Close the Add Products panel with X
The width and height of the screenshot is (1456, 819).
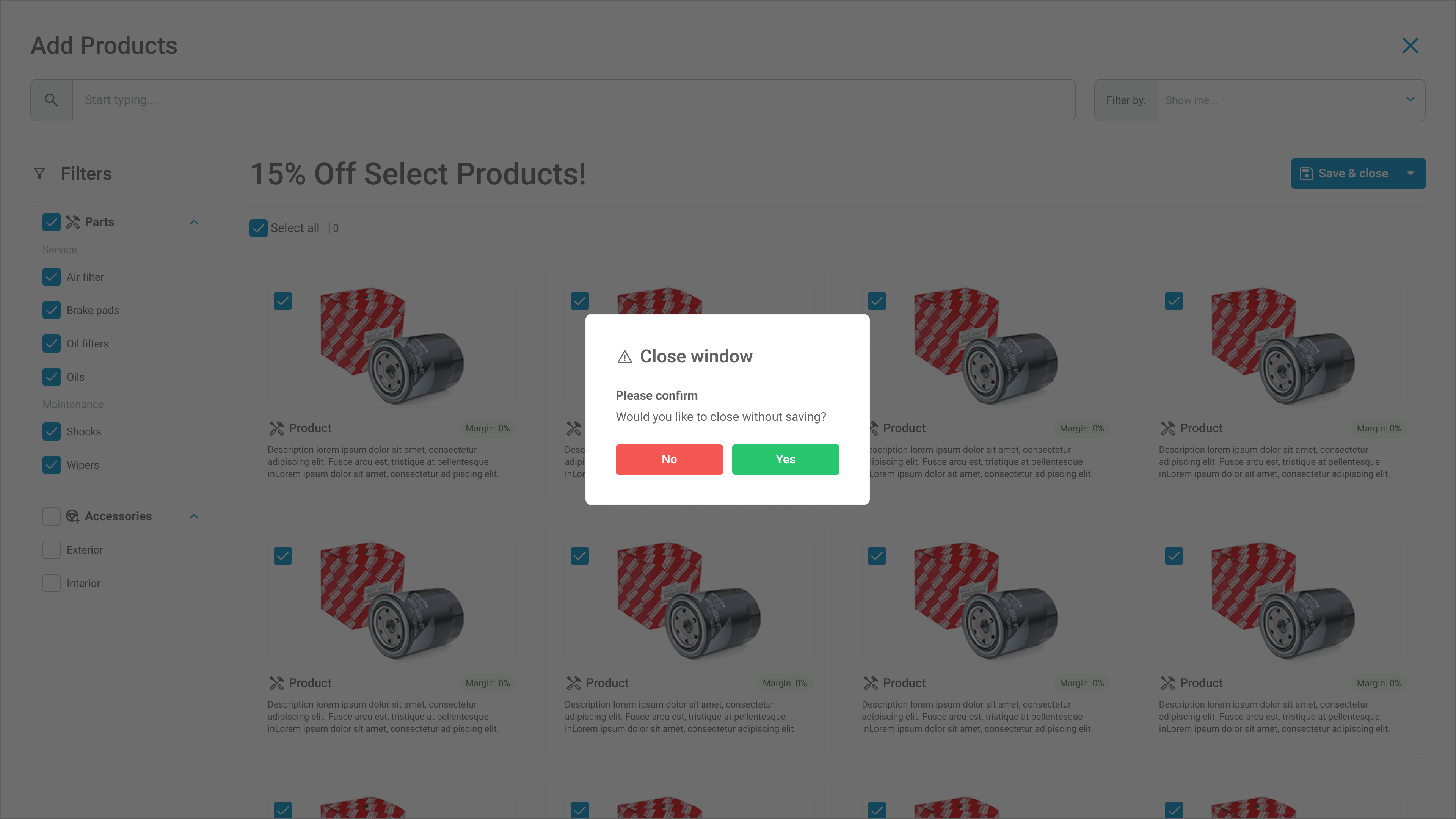tap(1410, 46)
